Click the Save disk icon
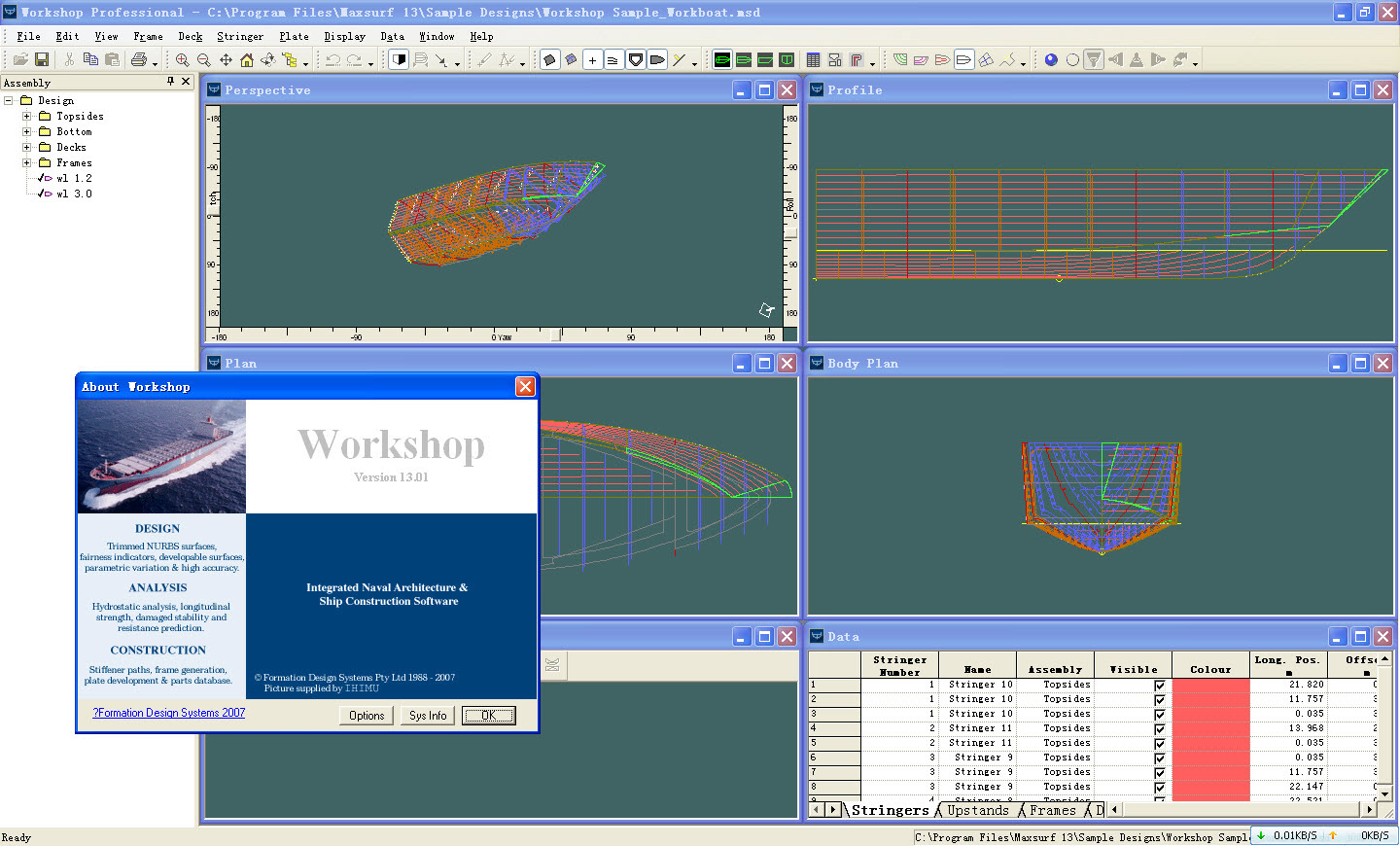 coord(42,60)
